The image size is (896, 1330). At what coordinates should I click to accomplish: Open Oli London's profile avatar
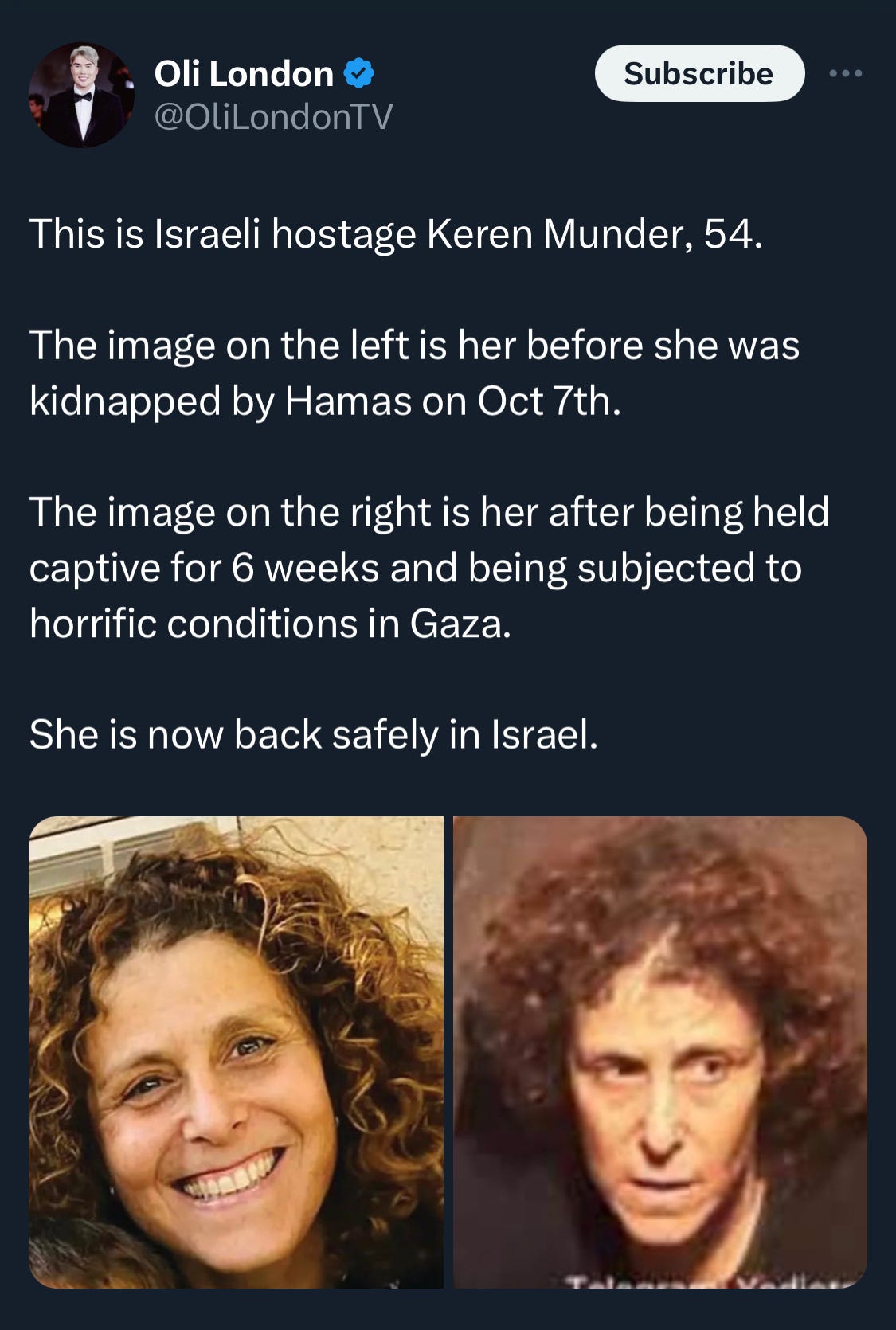coord(81,95)
